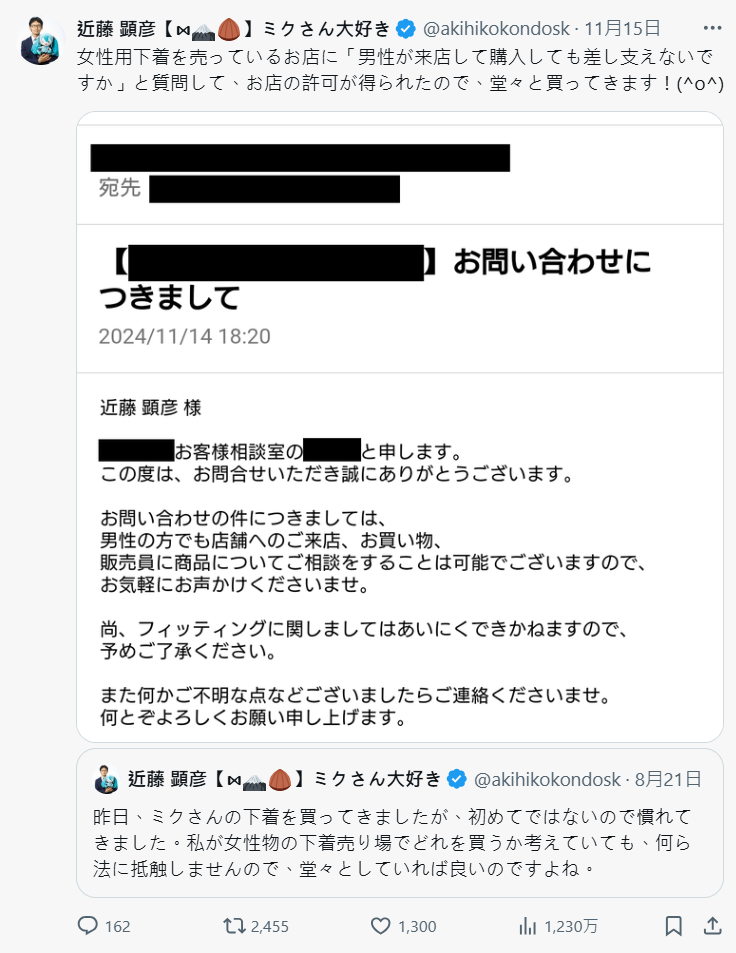Click the repost arrows icon

point(233,926)
